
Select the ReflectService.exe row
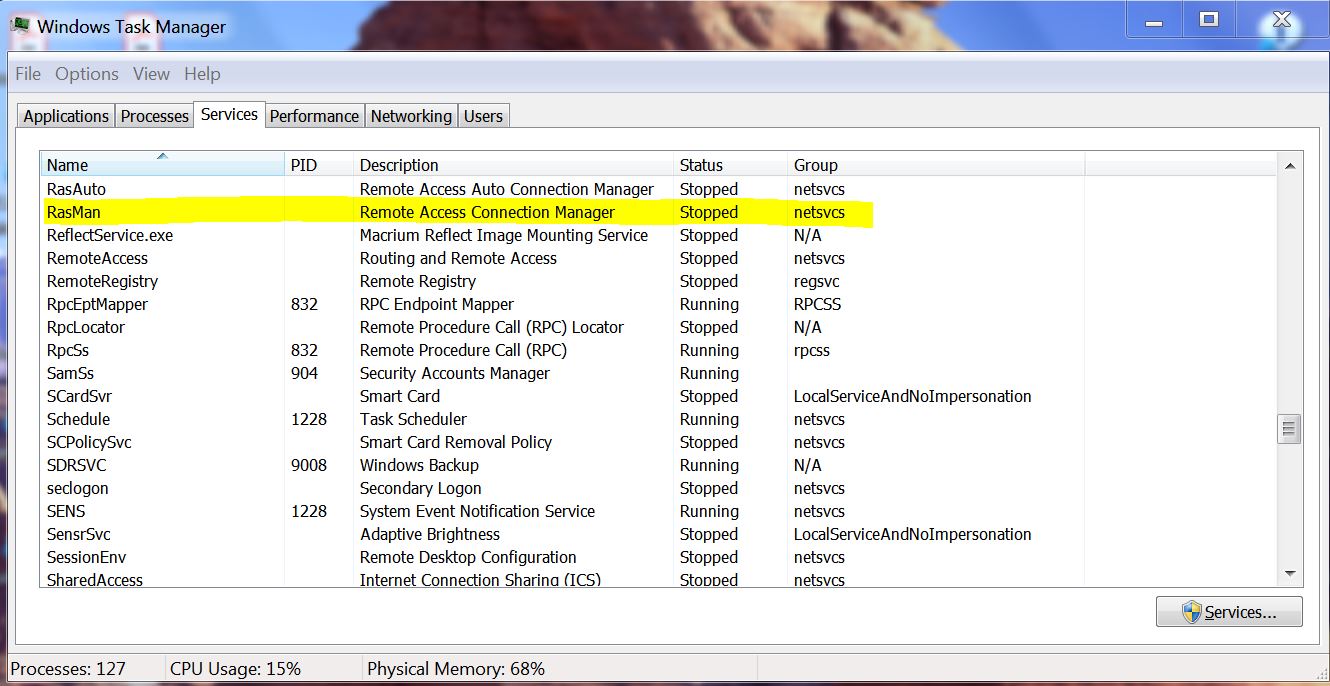(659, 235)
